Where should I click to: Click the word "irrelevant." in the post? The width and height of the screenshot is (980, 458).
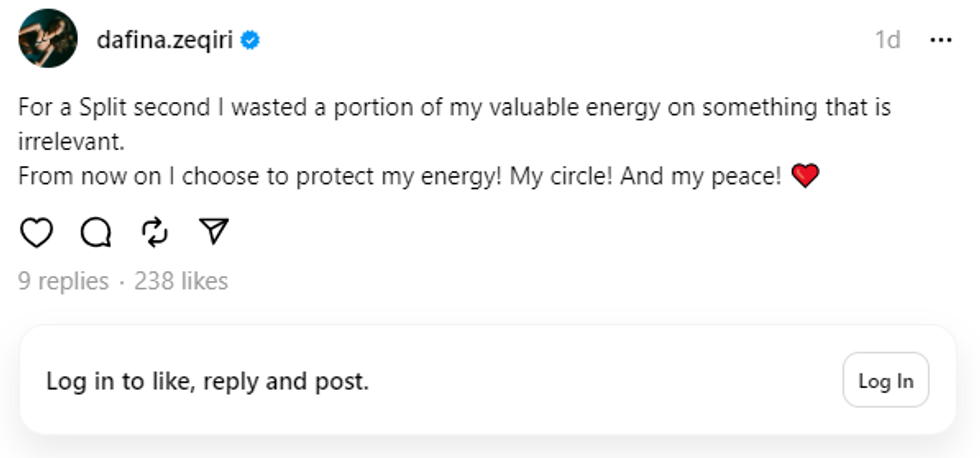pos(71,141)
